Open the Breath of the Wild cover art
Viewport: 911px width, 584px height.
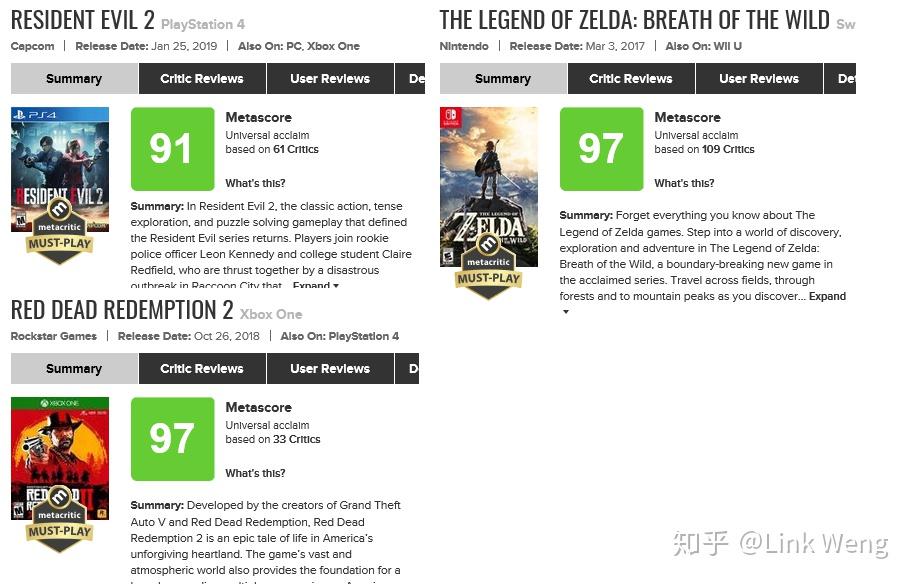[x=489, y=187]
